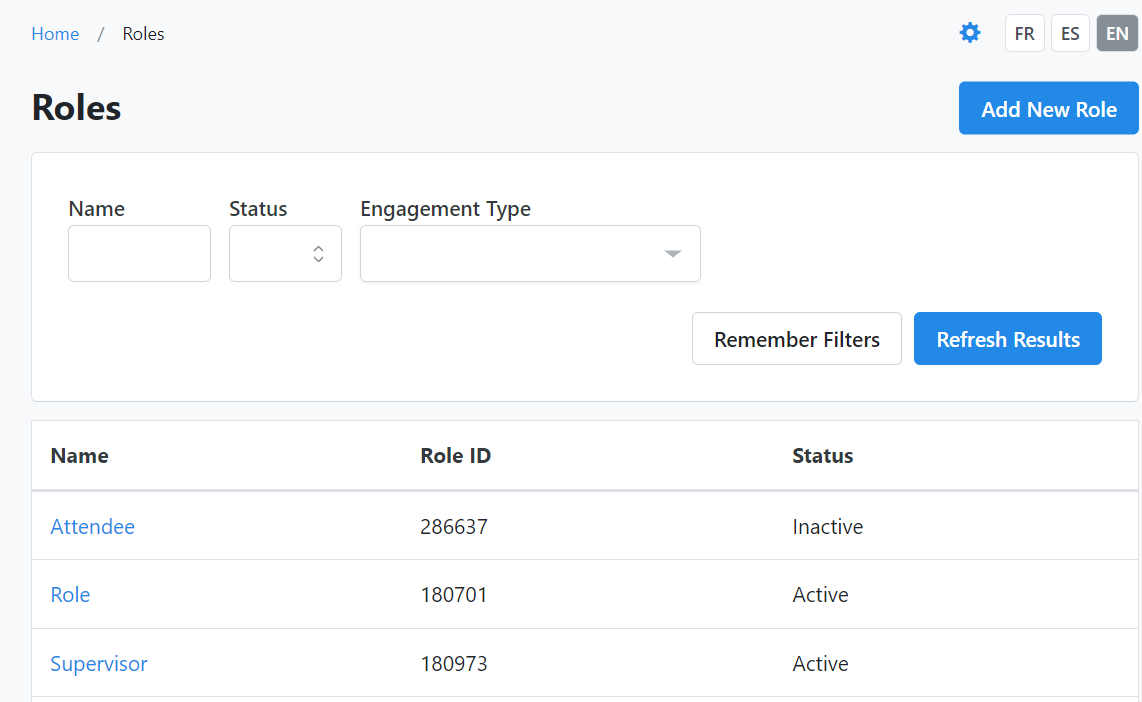
Task: Click Remember Filters
Action: tap(796, 338)
